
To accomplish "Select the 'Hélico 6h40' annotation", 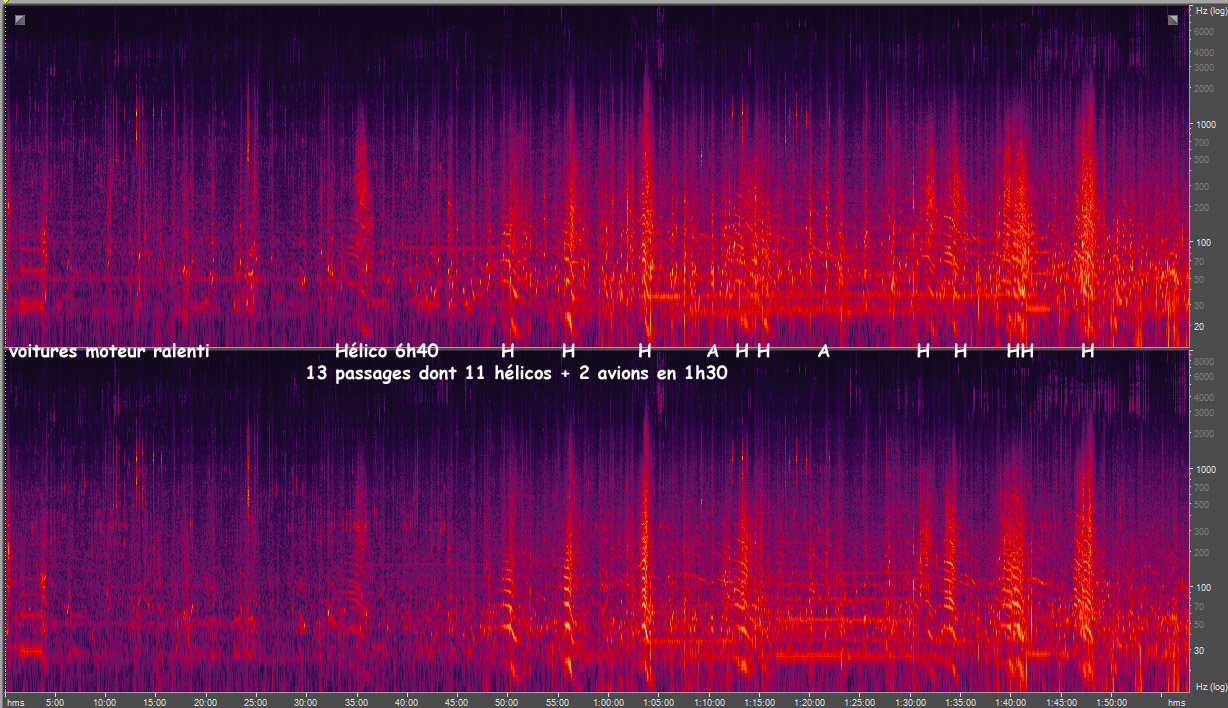I will pos(387,351).
